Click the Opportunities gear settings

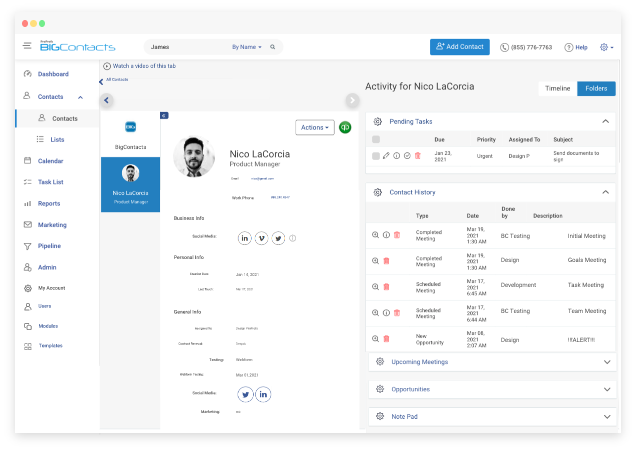click(380, 389)
